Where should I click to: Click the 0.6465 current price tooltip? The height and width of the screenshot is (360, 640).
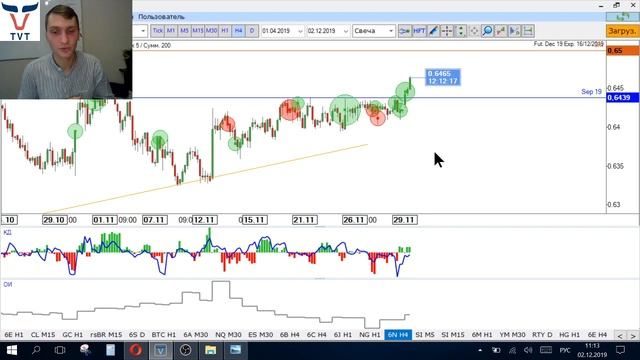443,77
